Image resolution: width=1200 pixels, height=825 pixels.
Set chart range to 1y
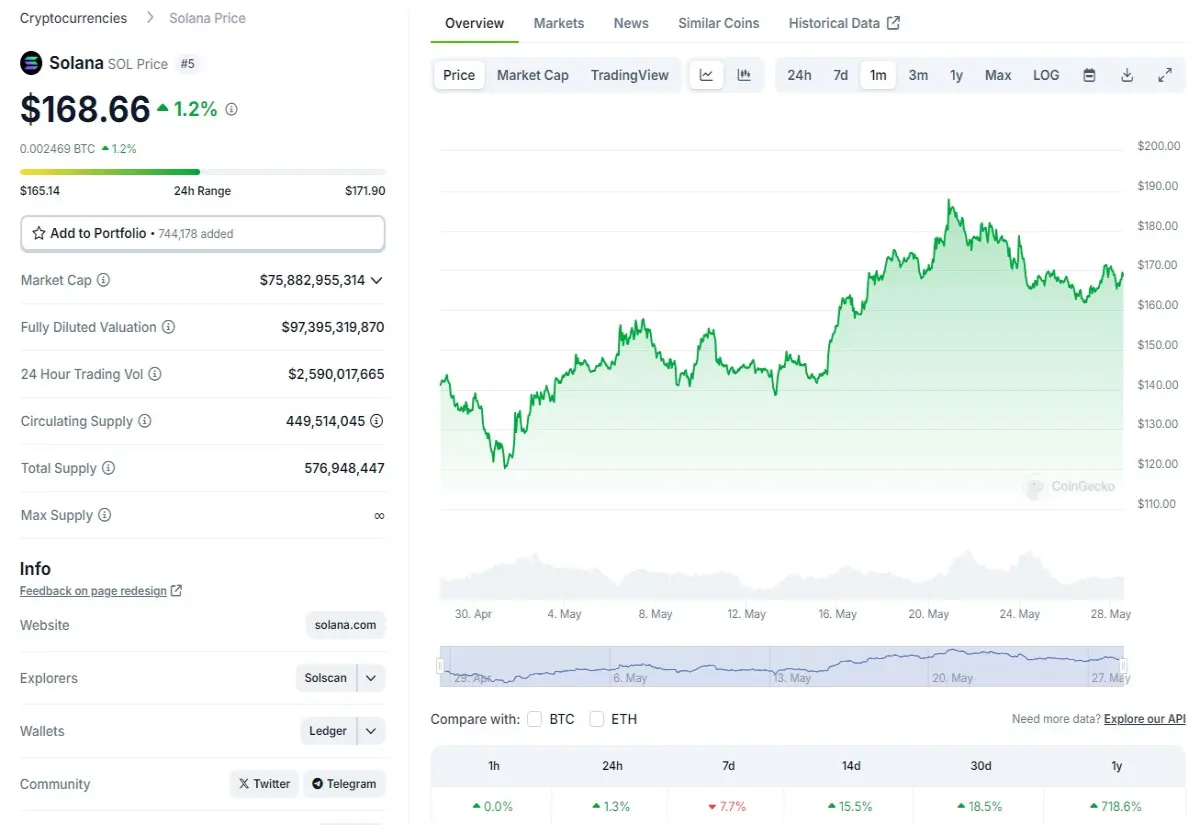(x=957, y=75)
